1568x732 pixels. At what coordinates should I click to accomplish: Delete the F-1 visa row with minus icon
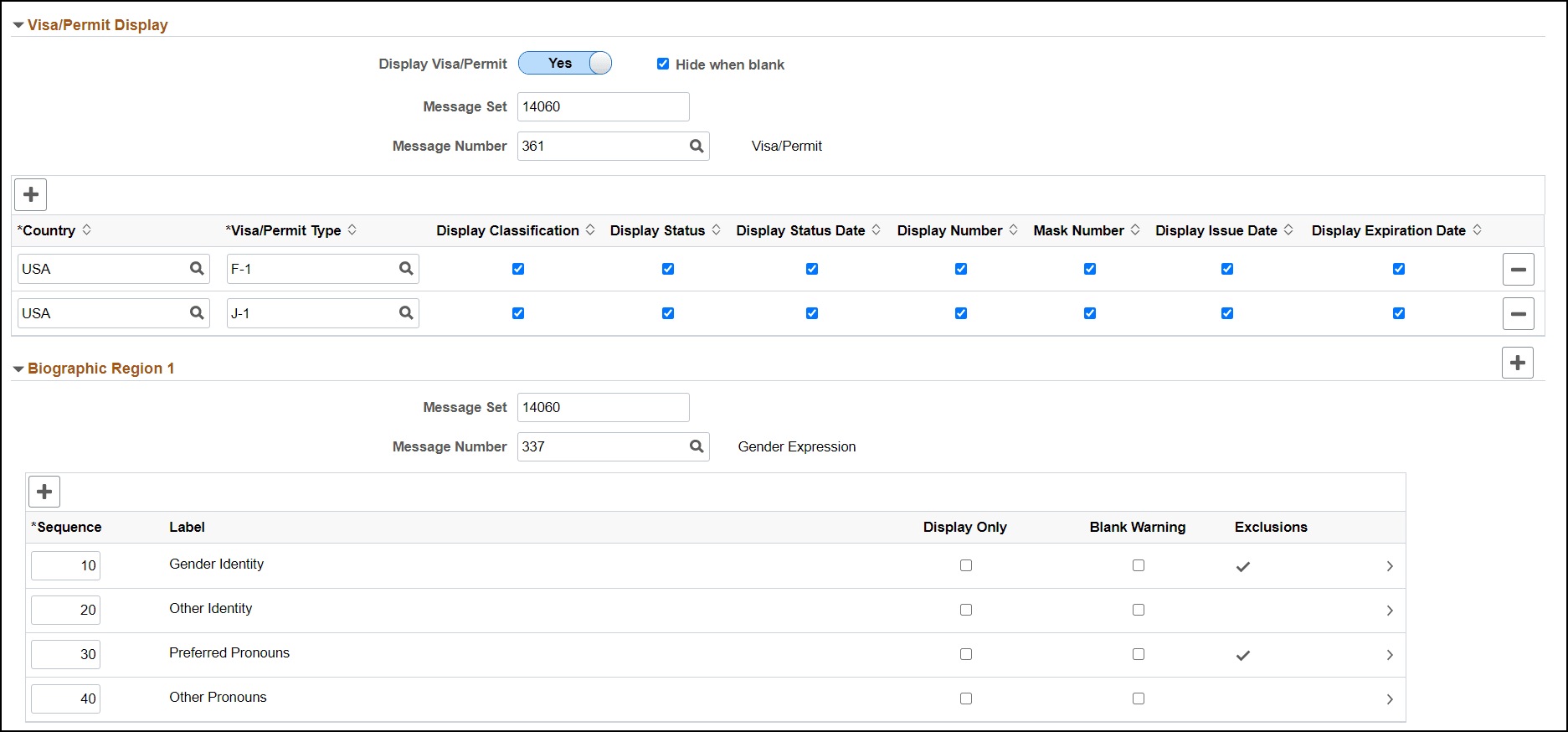1518,269
